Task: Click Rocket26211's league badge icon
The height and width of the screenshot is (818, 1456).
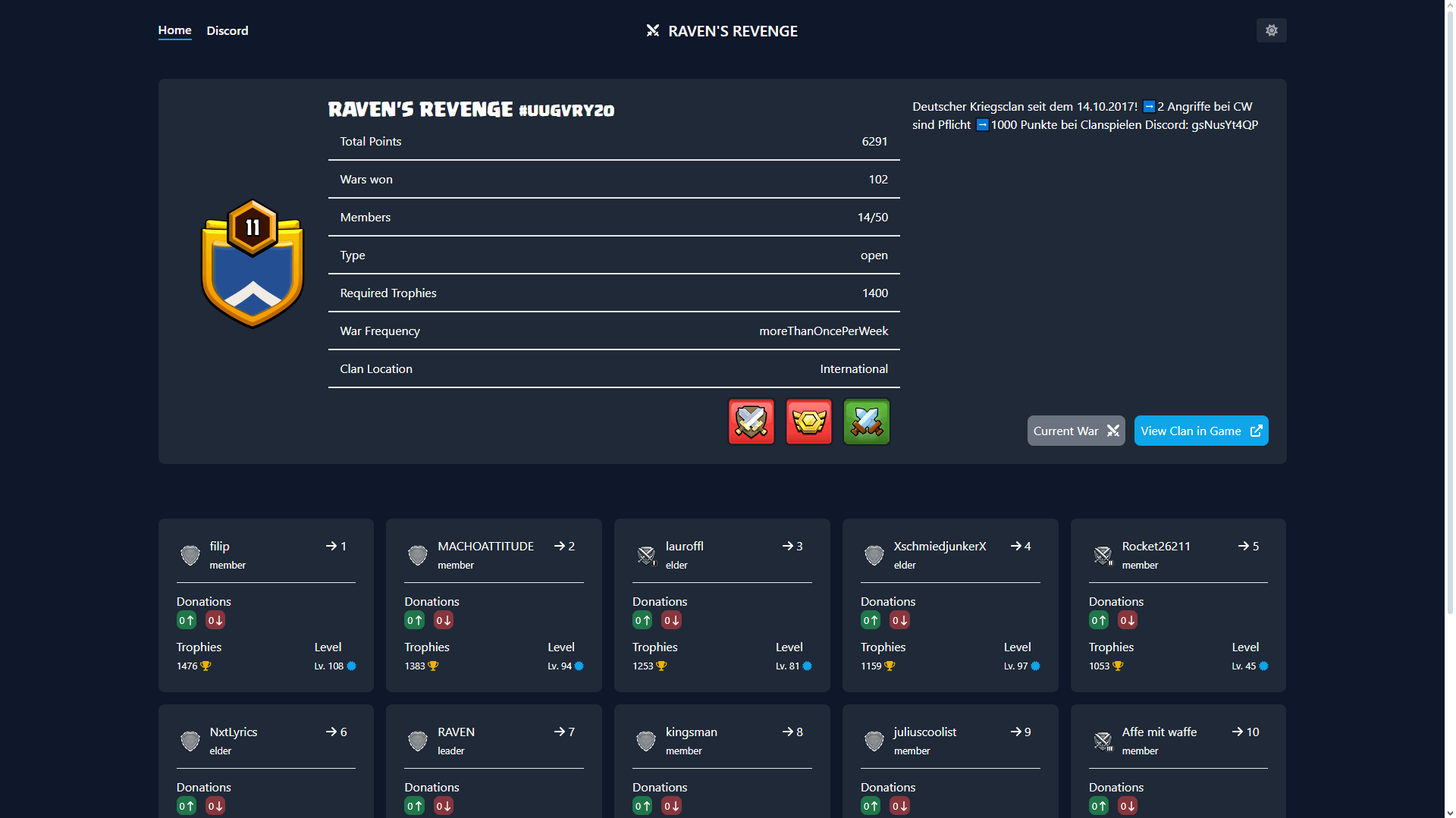Action: point(1103,555)
